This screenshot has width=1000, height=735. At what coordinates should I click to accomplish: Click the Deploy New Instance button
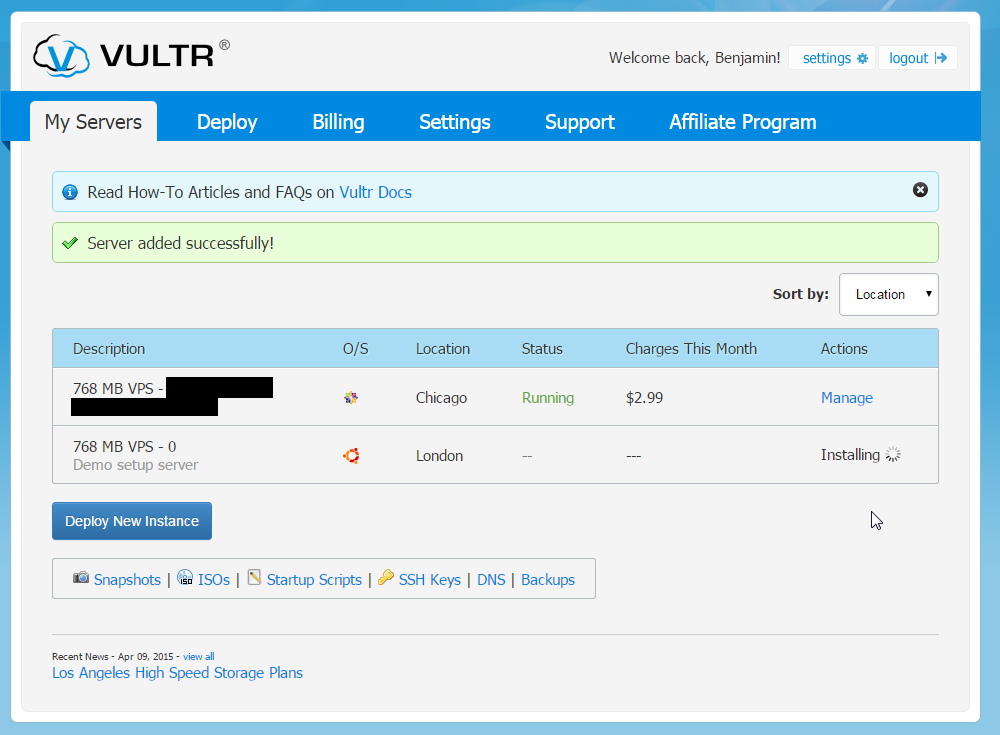[132, 521]
